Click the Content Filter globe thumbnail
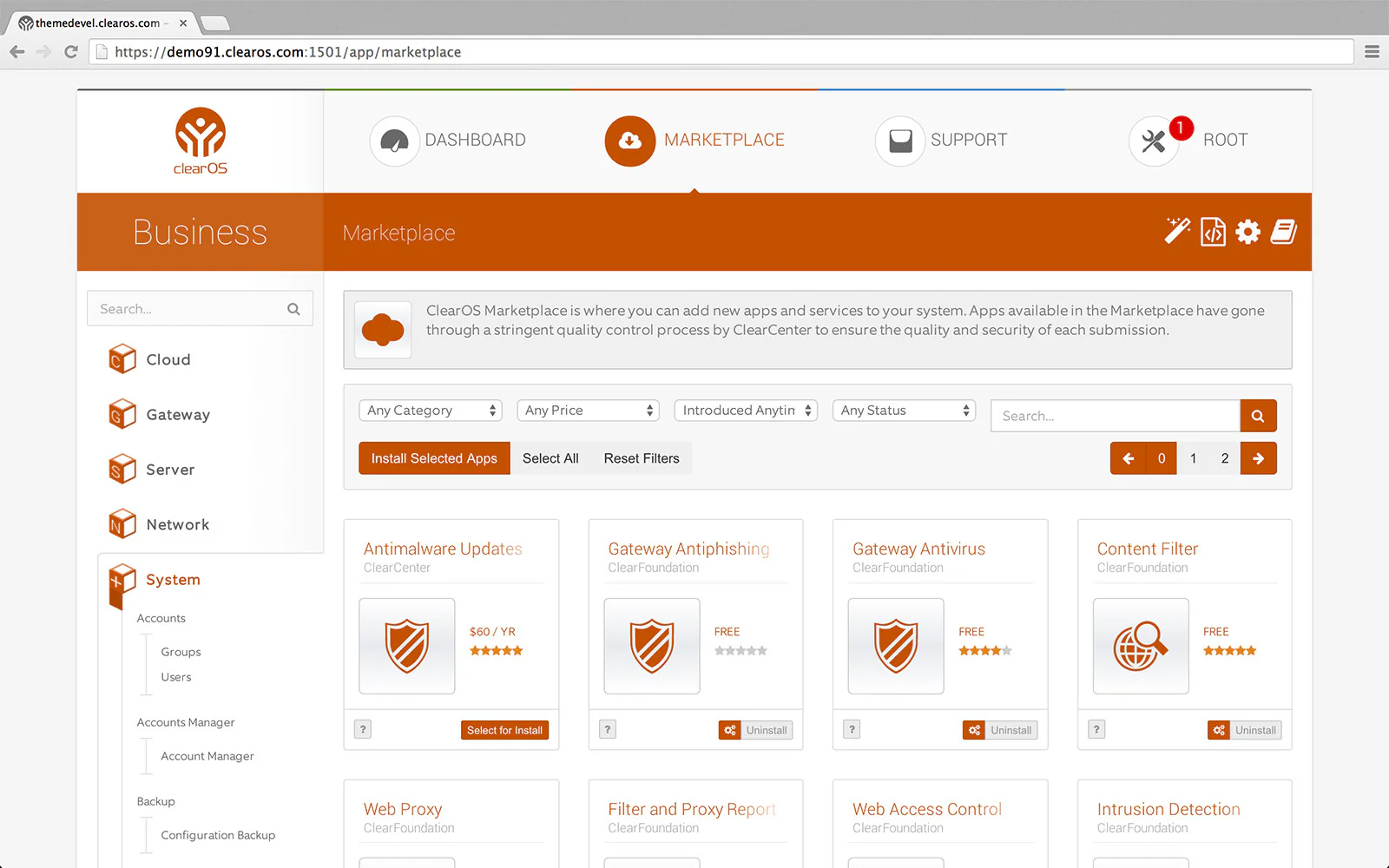Screen dimensions: 1389x868 [1140, 646]
